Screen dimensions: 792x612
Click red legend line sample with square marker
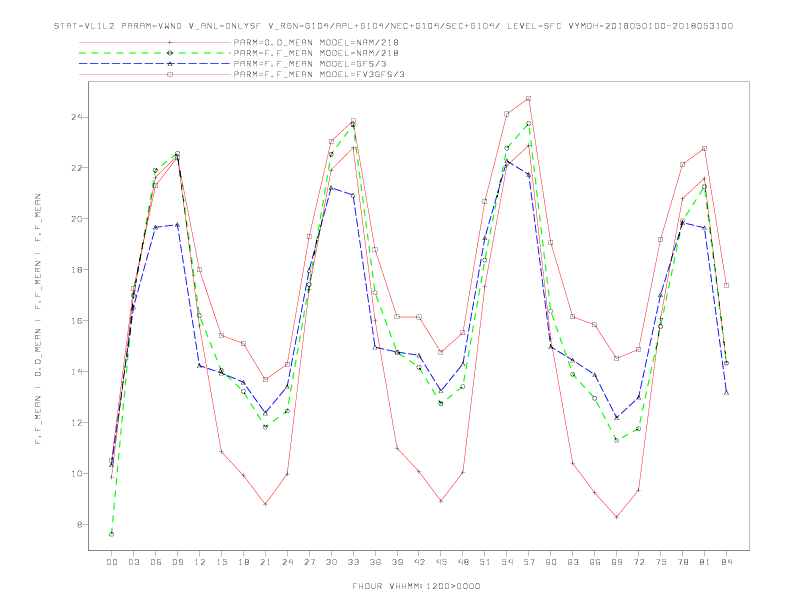click(x=155, y=74)
